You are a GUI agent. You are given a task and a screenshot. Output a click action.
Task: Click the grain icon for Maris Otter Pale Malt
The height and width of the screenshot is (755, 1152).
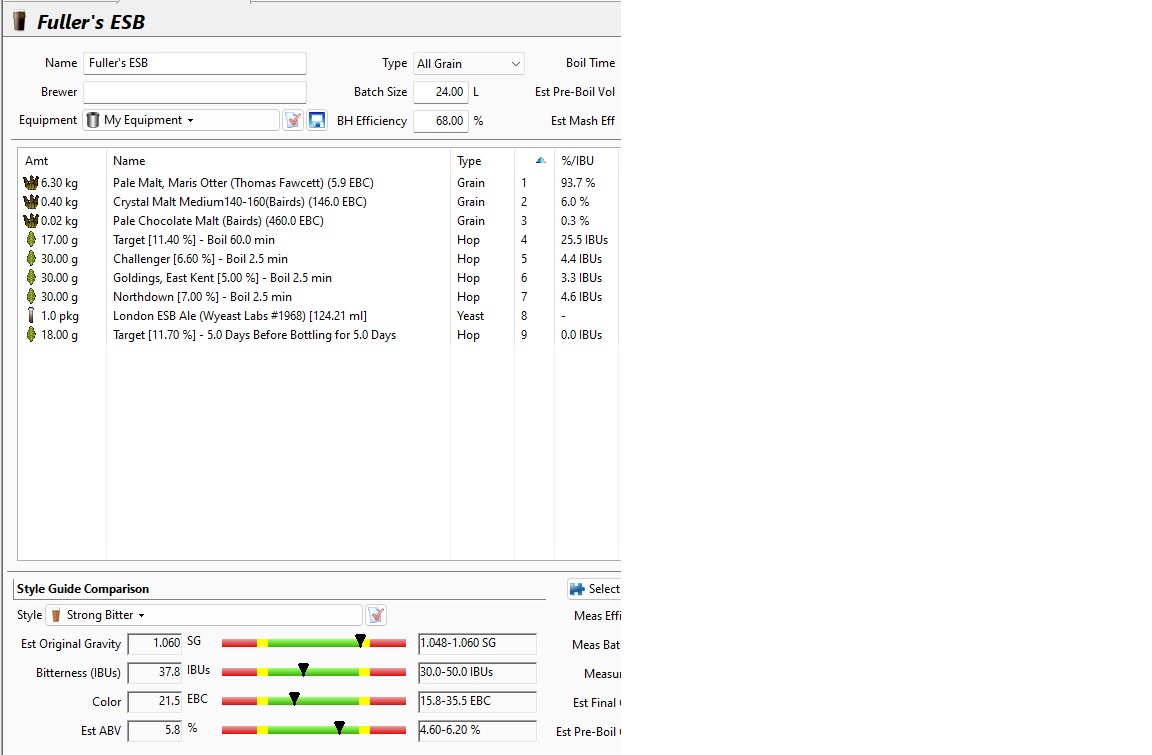point(30,183)
